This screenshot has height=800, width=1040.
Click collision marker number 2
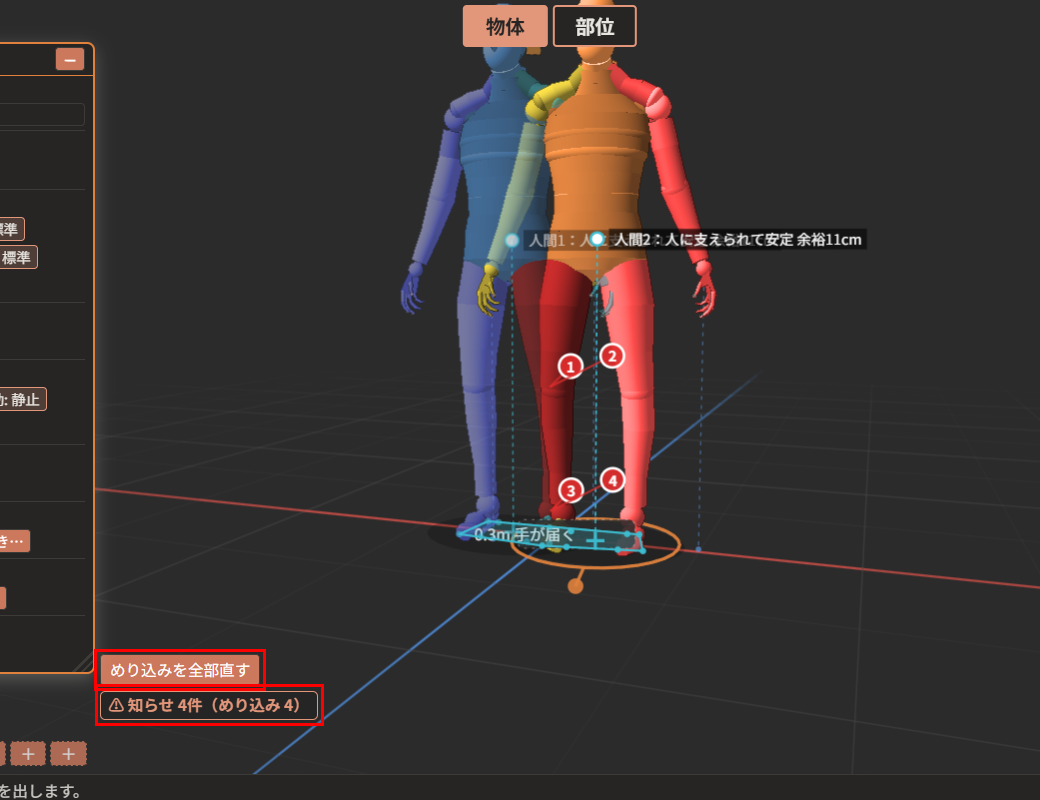click(x=612, y=357)
